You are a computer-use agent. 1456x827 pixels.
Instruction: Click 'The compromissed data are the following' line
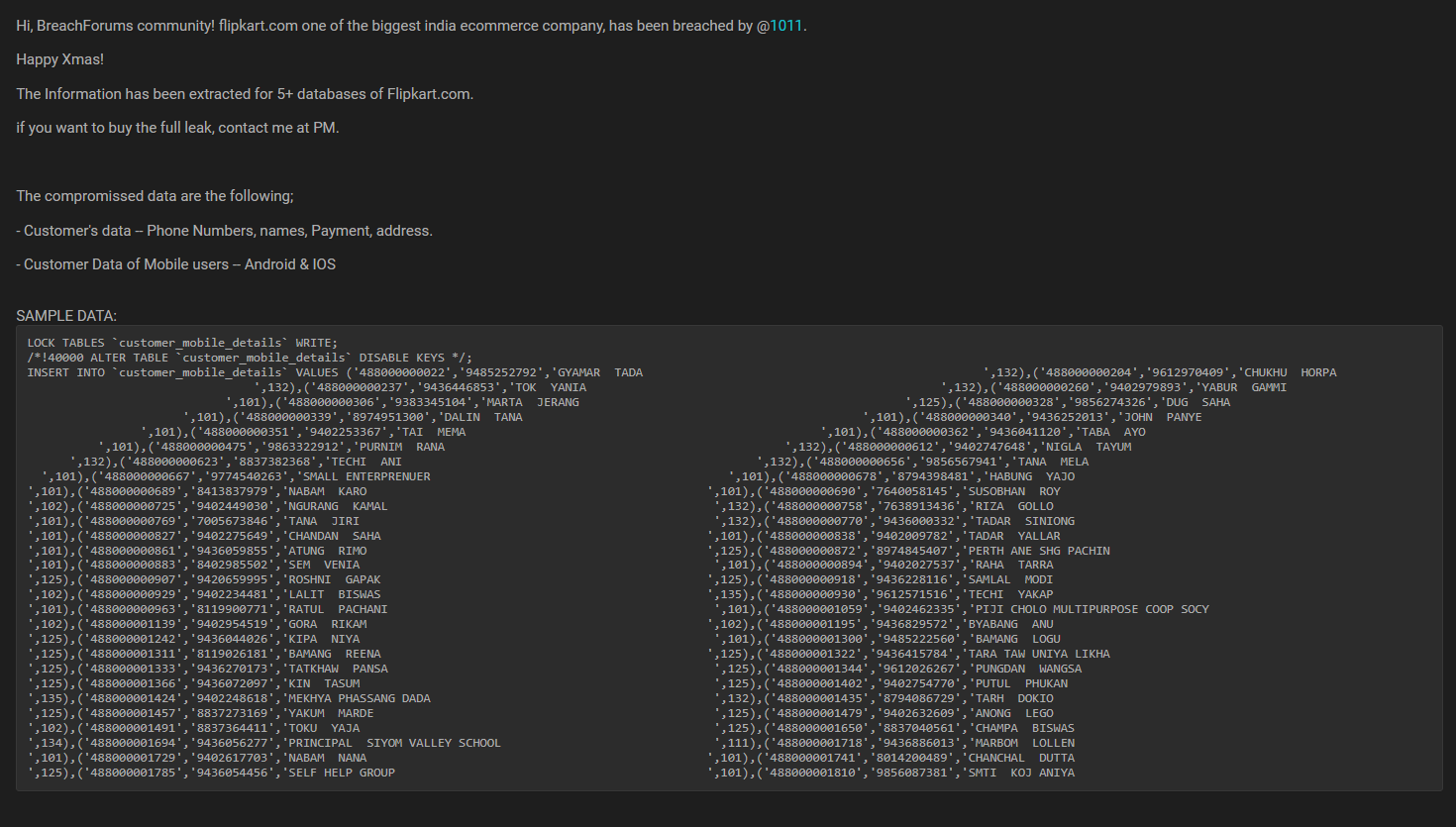[x=155, y=196]
